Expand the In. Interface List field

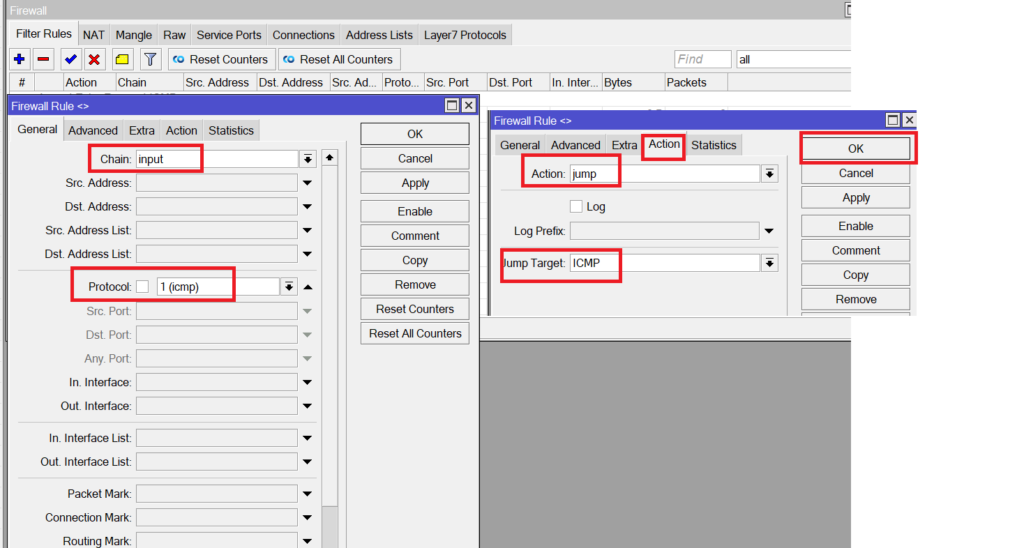click(307, 438)
